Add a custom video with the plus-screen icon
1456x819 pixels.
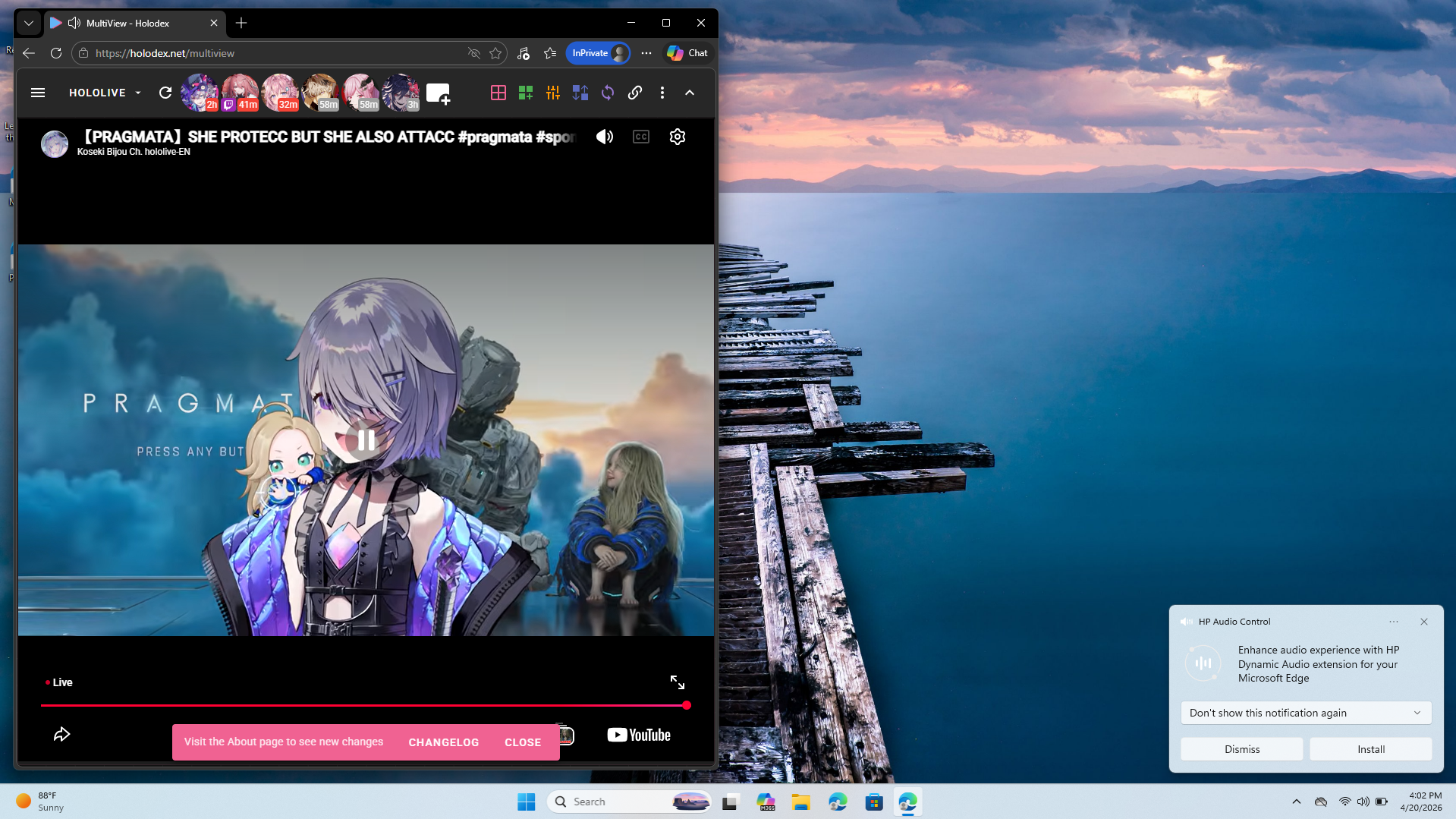click(439, 93)
